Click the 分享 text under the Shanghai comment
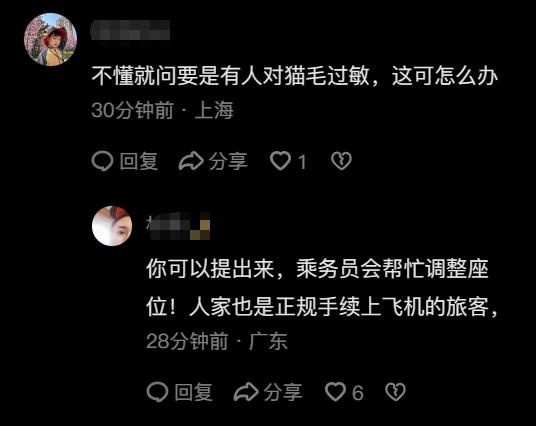 click(228, 161)
